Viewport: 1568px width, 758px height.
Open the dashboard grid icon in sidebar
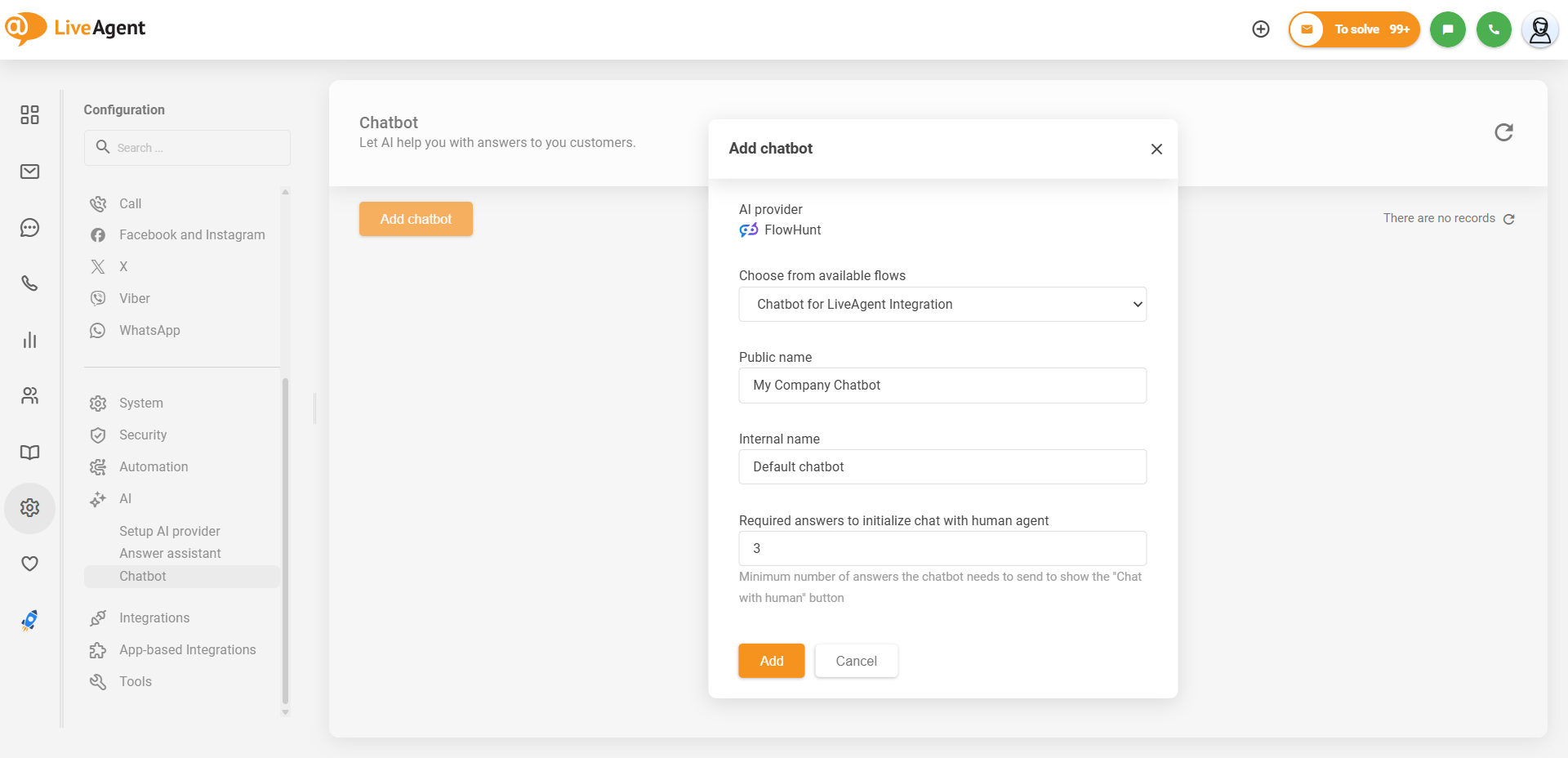pos(29,114)
